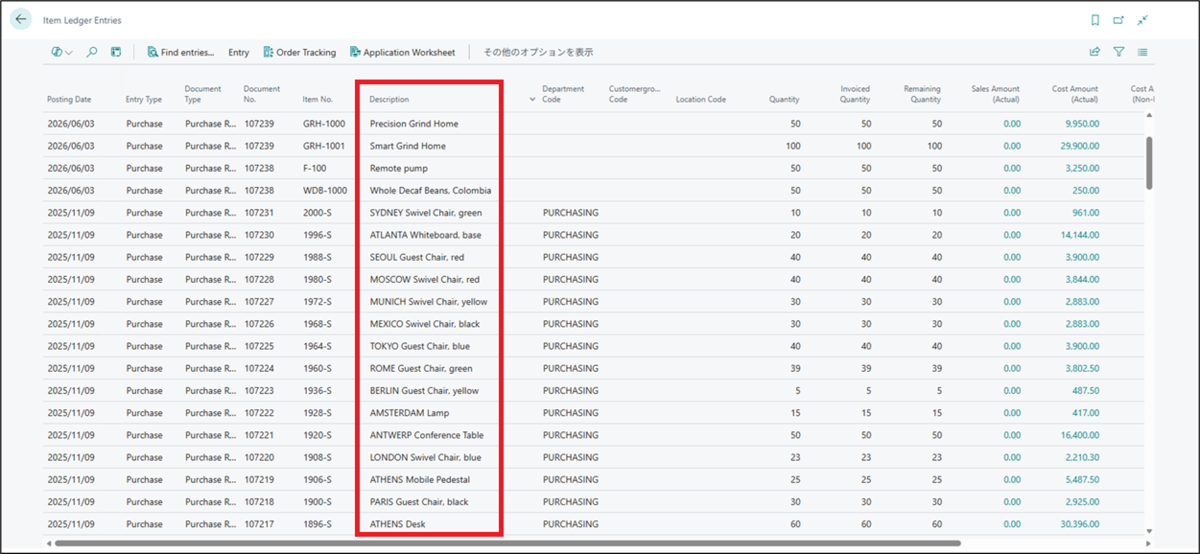Select ANTWERP Conference Table cell
The width and height of the screenshot is (1200, 554).
[x=426, y=435]
